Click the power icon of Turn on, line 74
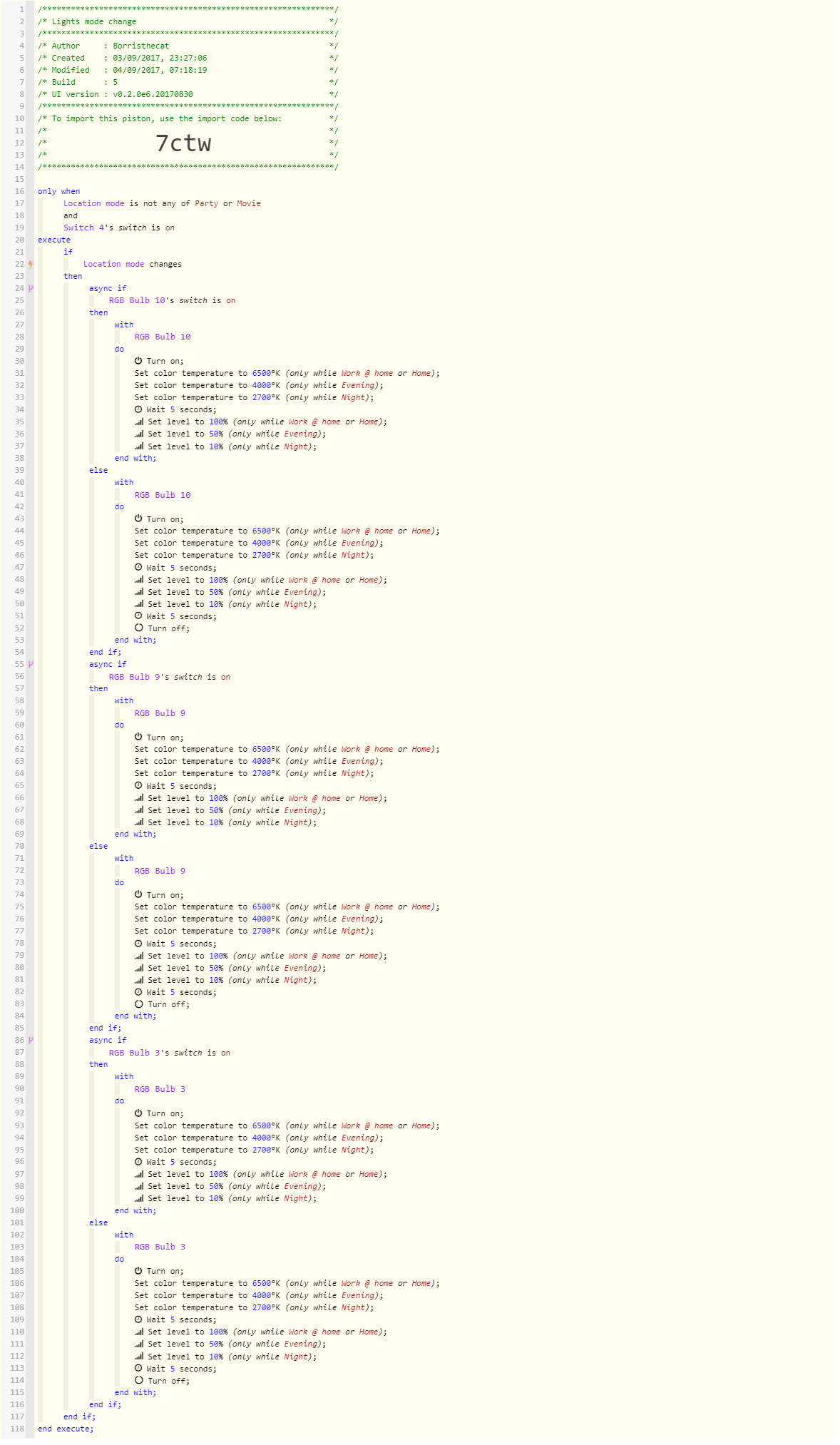 point(138,894)
